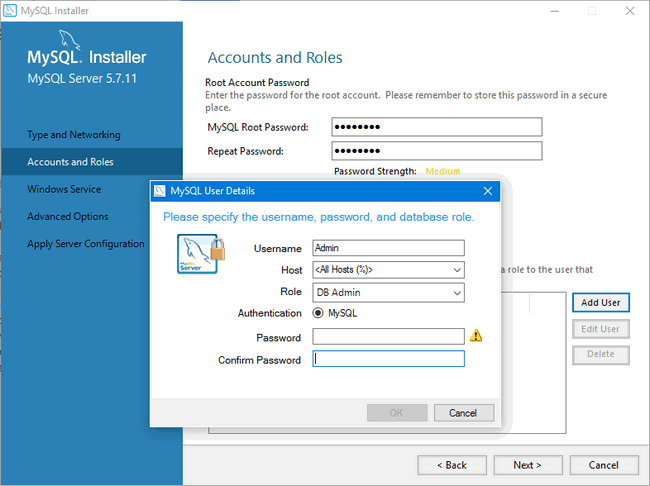Cancel the MySQL User Details dialog

463,413
